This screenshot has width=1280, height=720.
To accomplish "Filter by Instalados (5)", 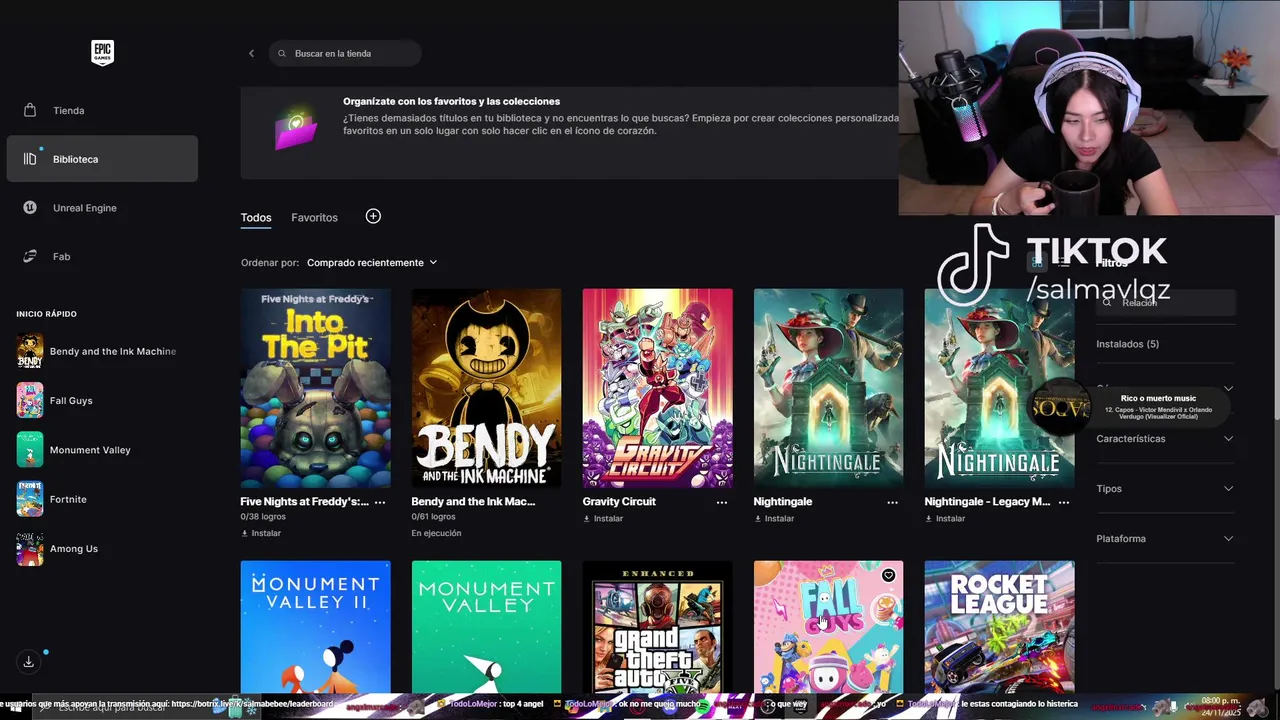I will [1127, 344].
